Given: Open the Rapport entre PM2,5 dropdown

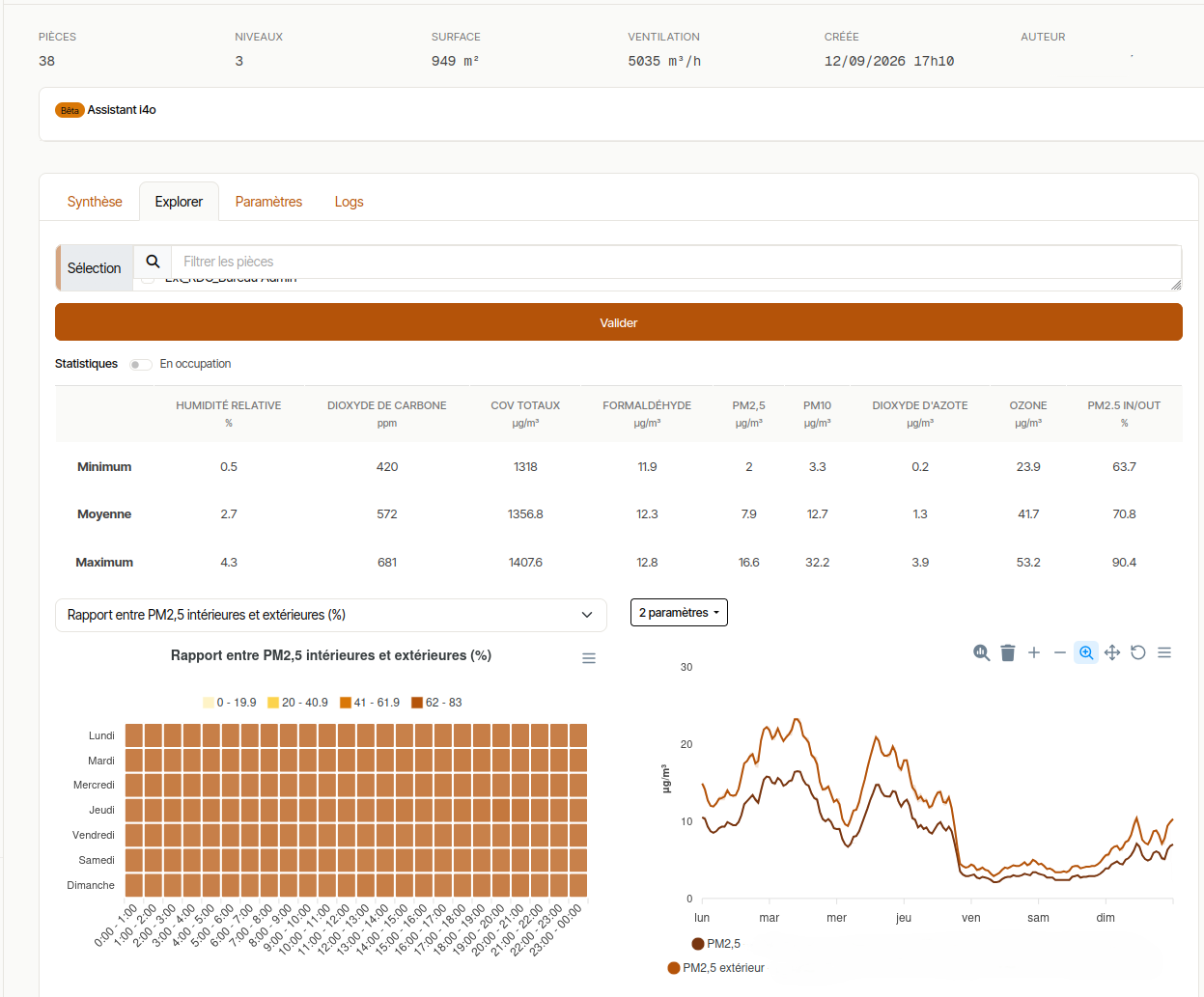Looking at the screenshot, I should (330, 615).
